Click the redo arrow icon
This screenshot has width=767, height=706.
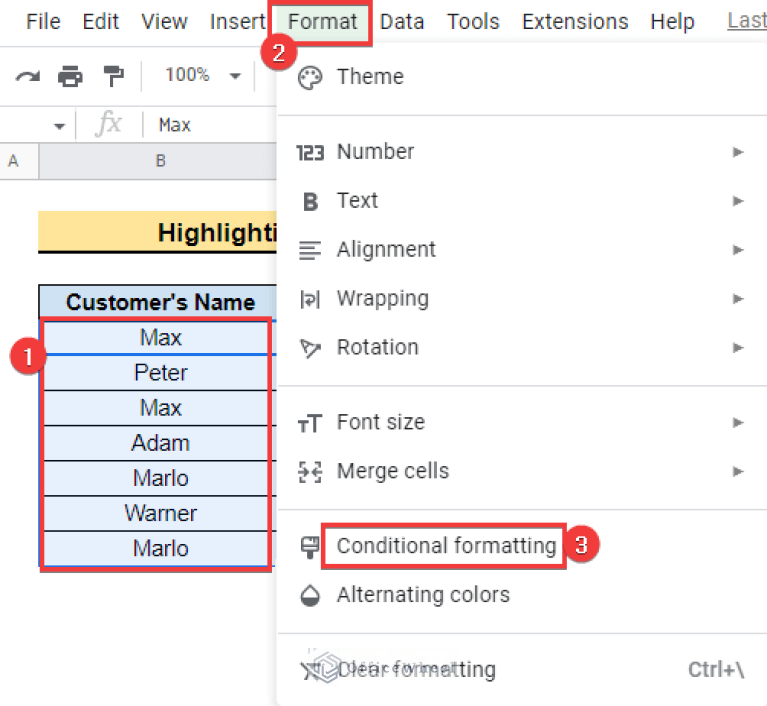(27, 76)
